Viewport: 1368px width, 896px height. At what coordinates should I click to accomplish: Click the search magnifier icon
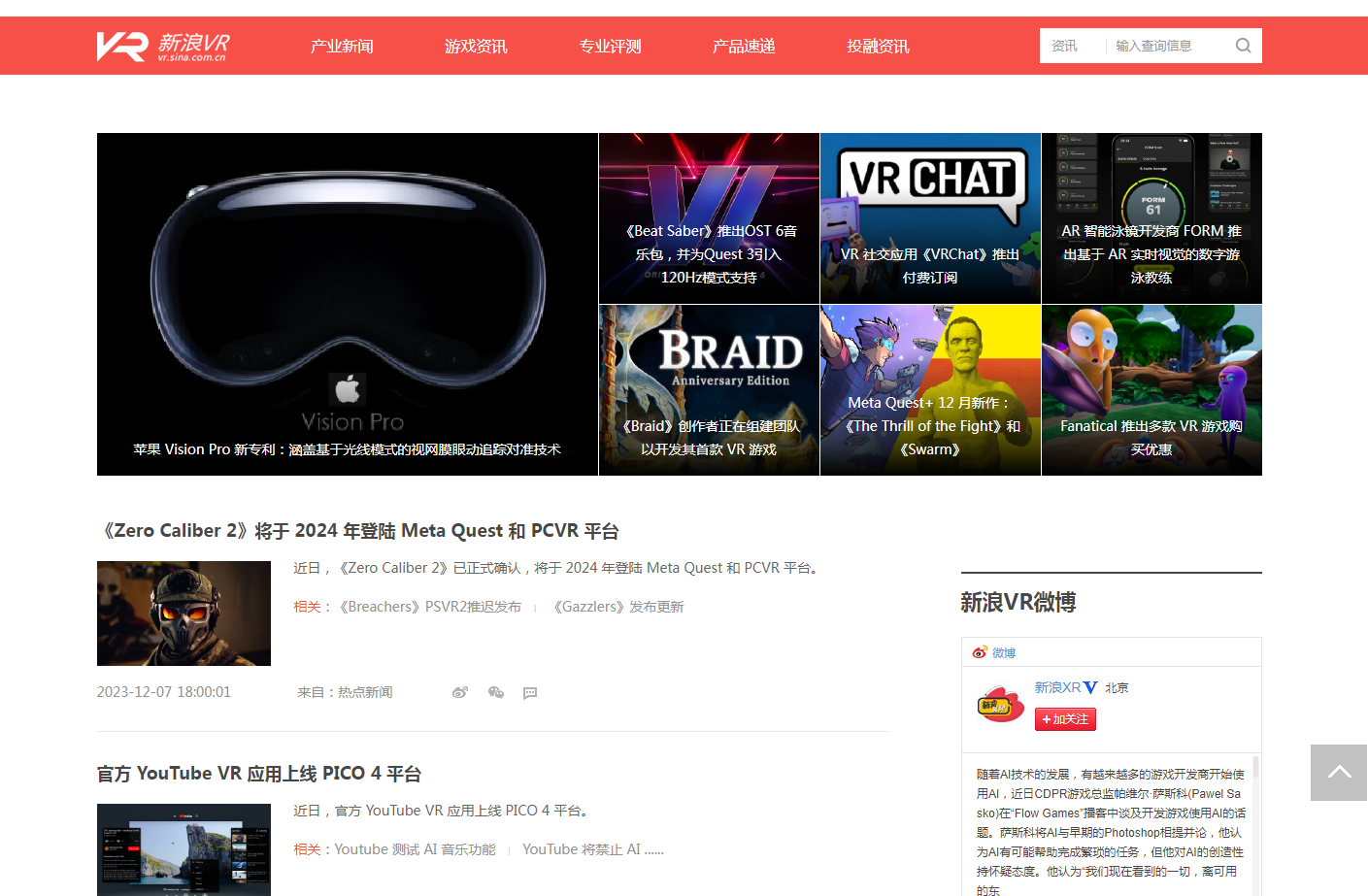pyautogui.click(x=1243, y=46)
